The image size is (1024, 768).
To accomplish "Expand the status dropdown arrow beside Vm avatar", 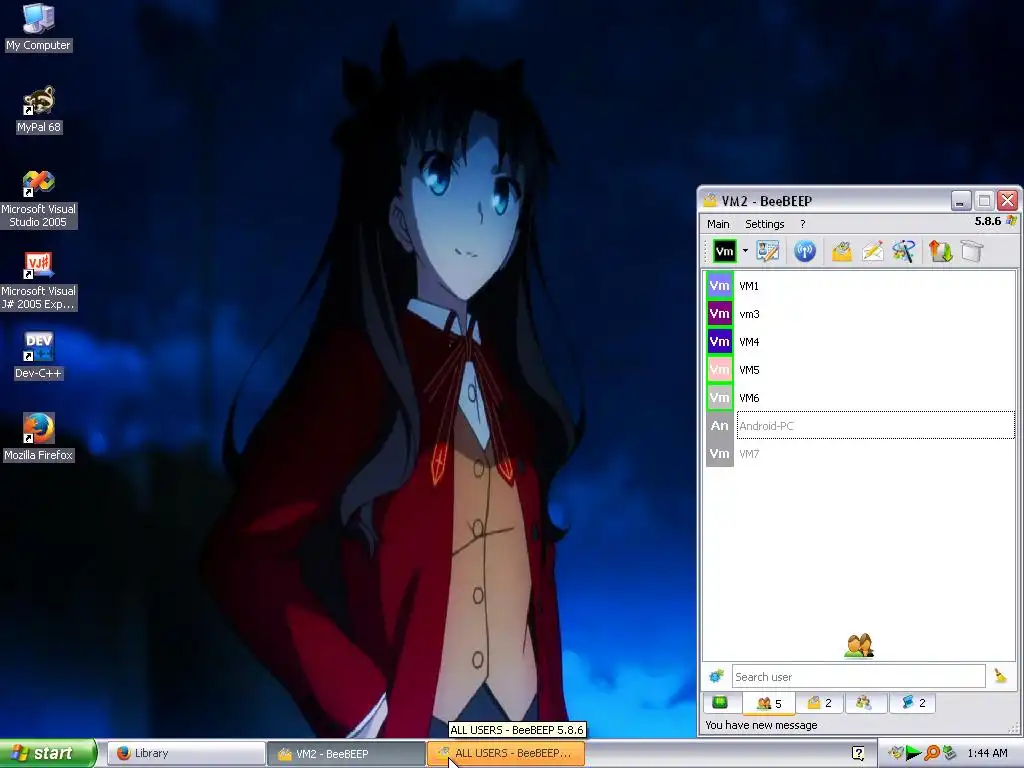I will pyautogui.click(x=745, y=251).
